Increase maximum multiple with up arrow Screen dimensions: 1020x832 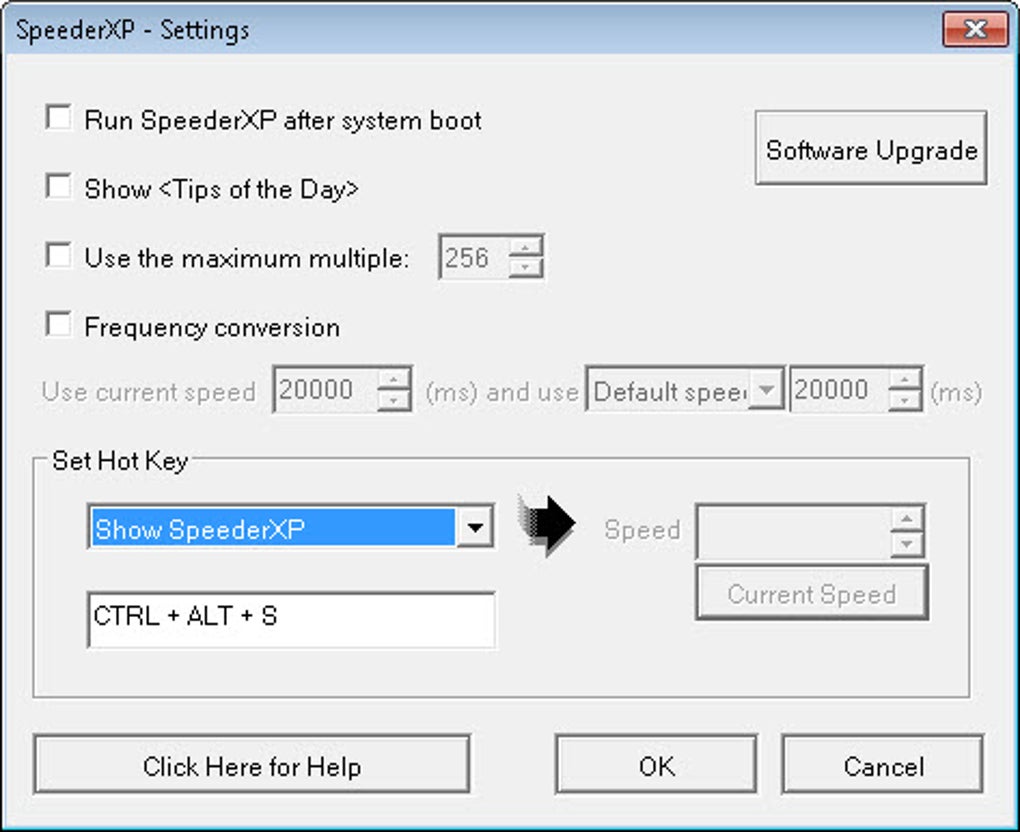(525, 247)
